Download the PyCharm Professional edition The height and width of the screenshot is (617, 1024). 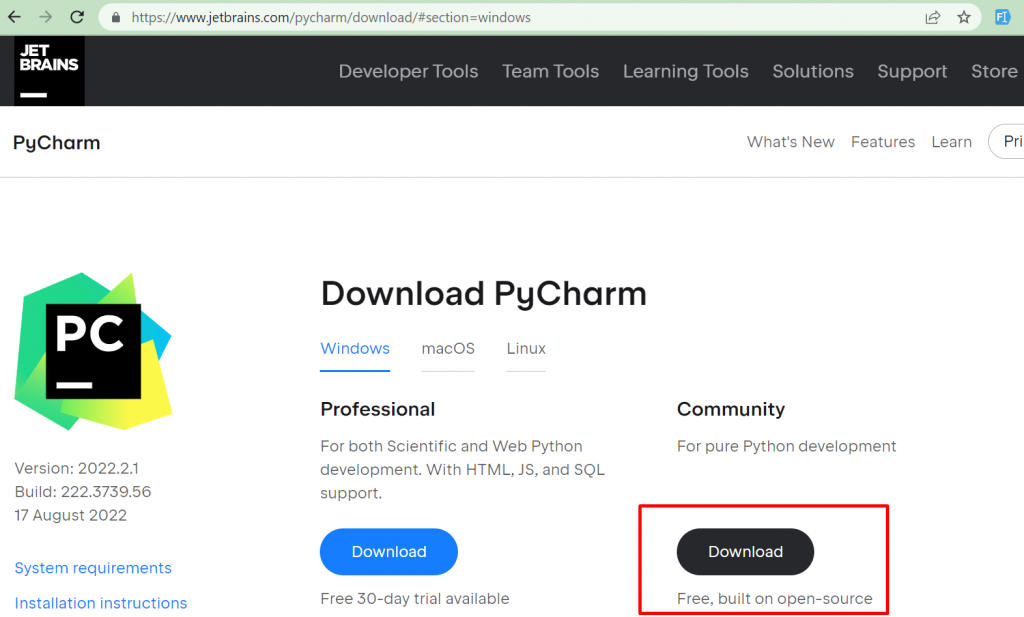point(388,552)
